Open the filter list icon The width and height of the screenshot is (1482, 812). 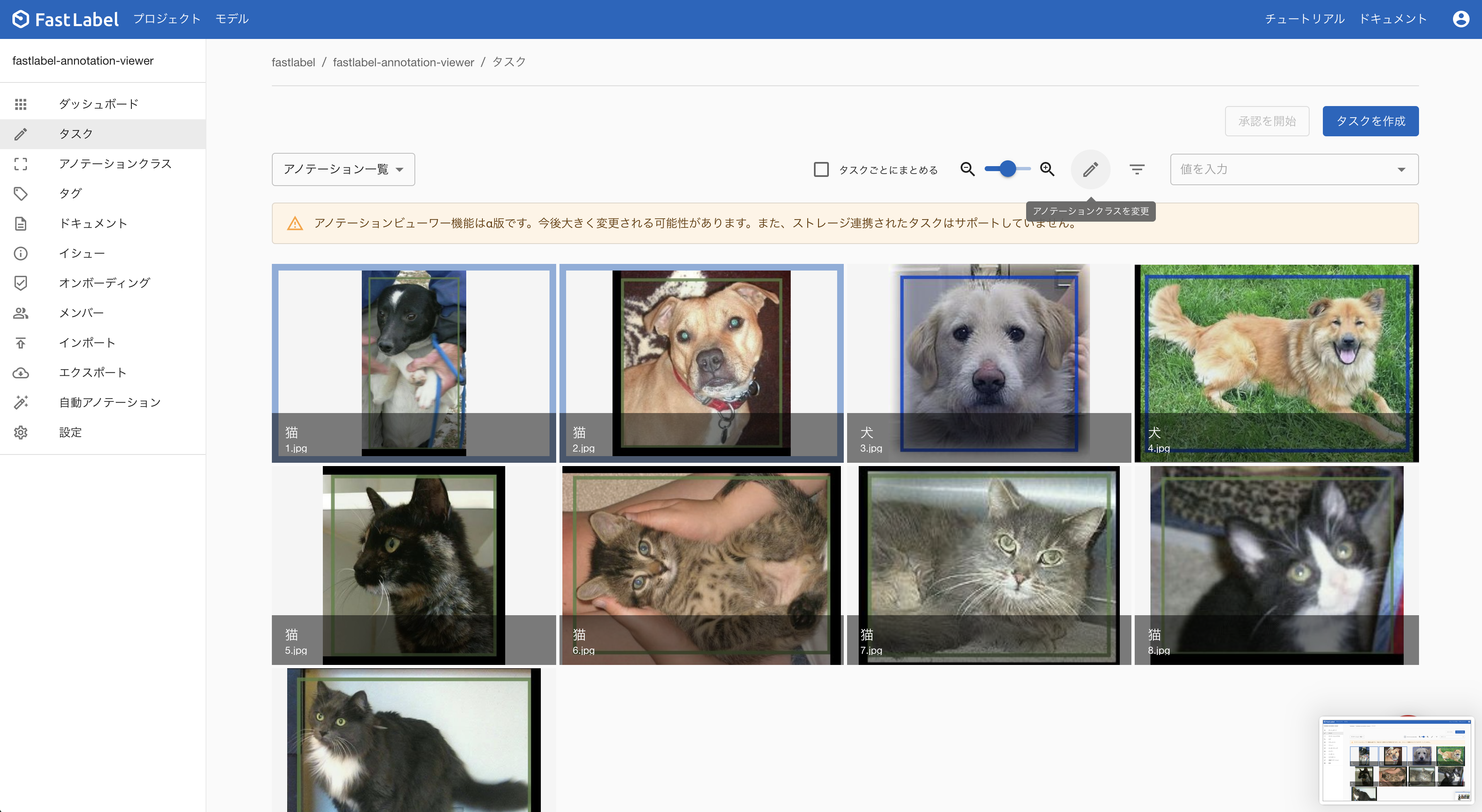(1137, 169)
